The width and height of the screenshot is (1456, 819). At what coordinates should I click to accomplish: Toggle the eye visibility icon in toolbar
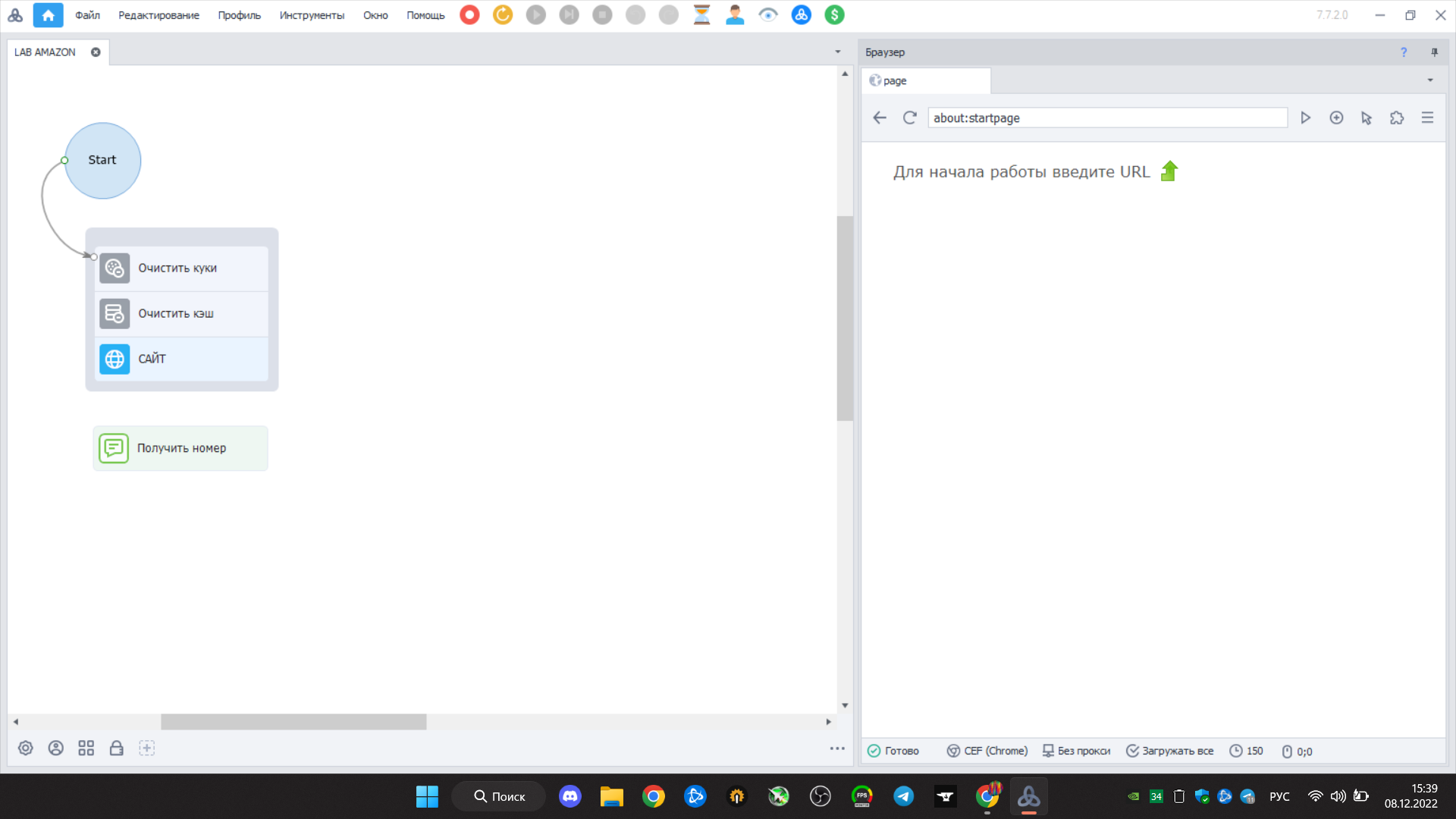[768, 14]
